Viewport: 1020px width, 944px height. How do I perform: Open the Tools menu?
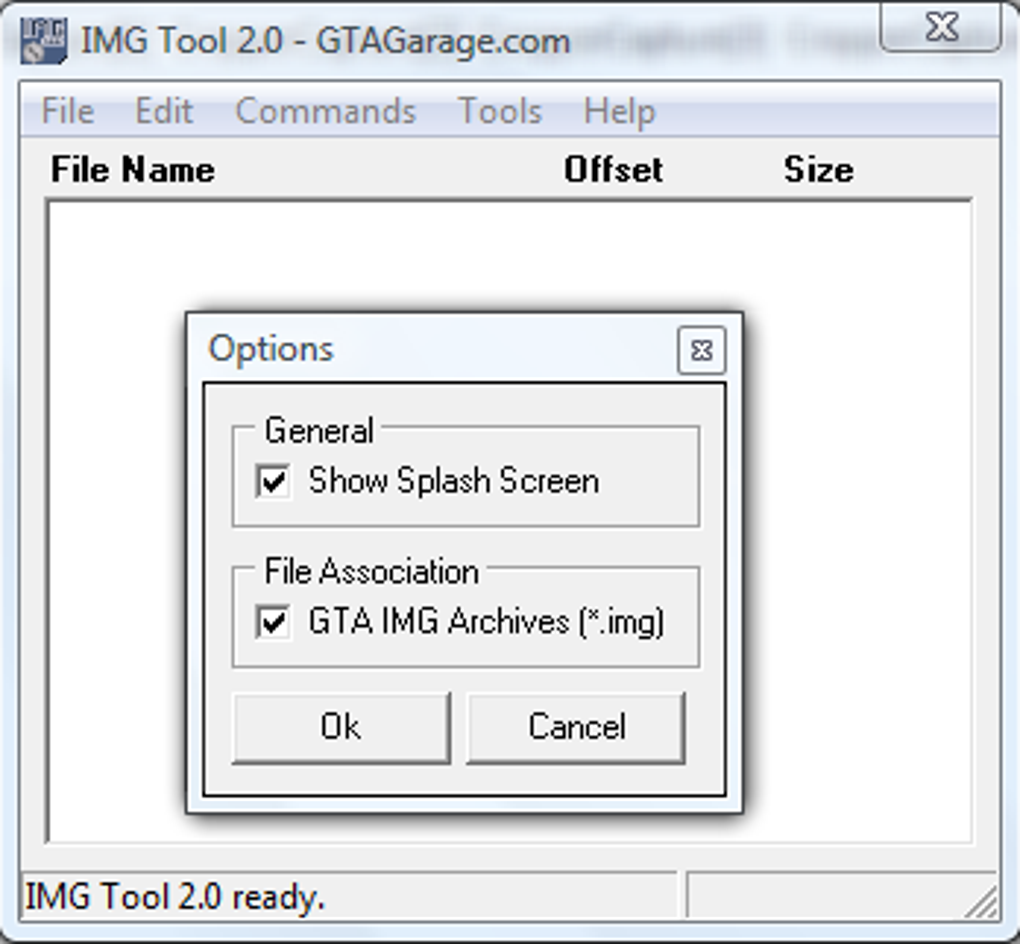click(499, 111)
